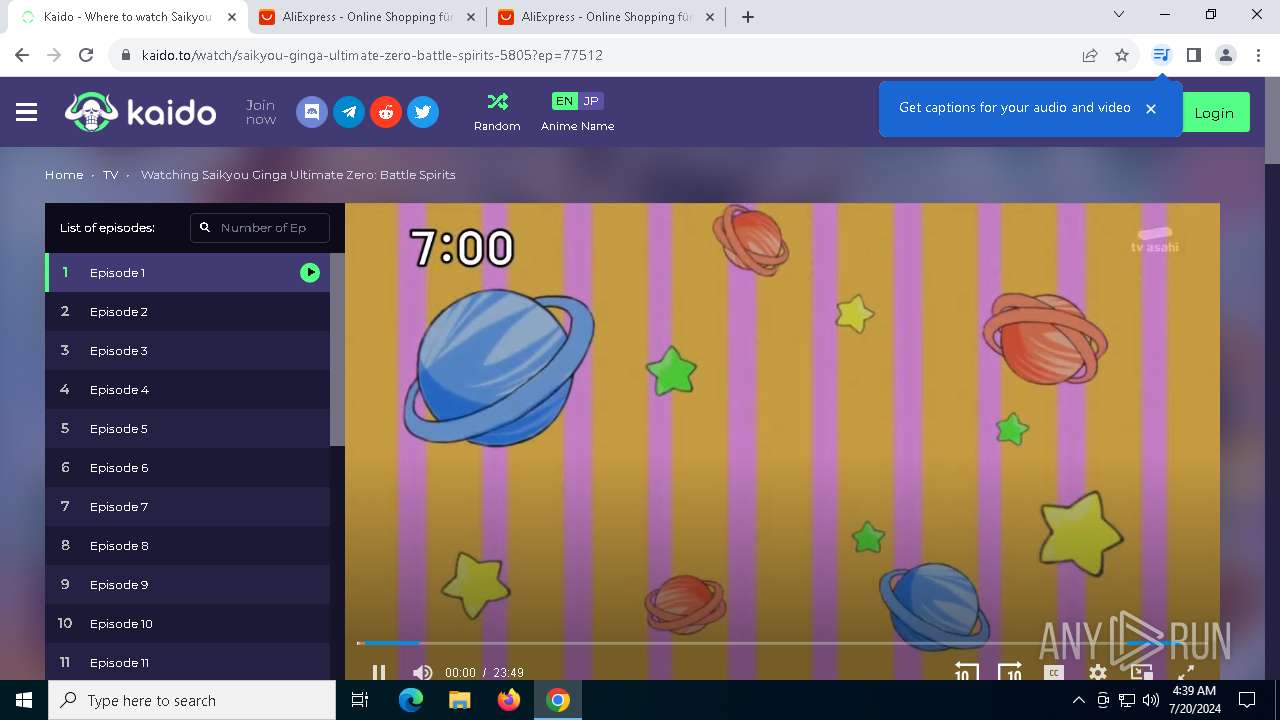Image resolution: width=1280 pixels, height=720 pixels.
Task: Show hidden system tray icons
Action: (1079, 700)
